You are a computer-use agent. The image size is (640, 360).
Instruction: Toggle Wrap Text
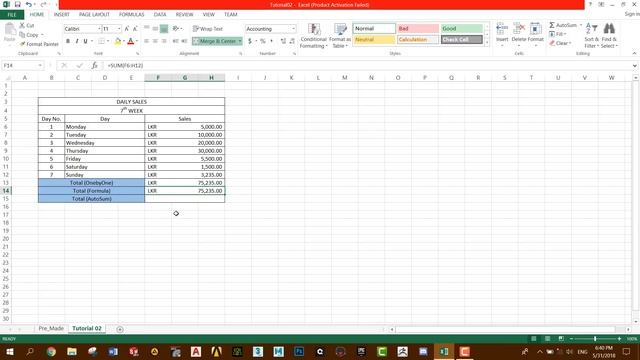(208, 29)
